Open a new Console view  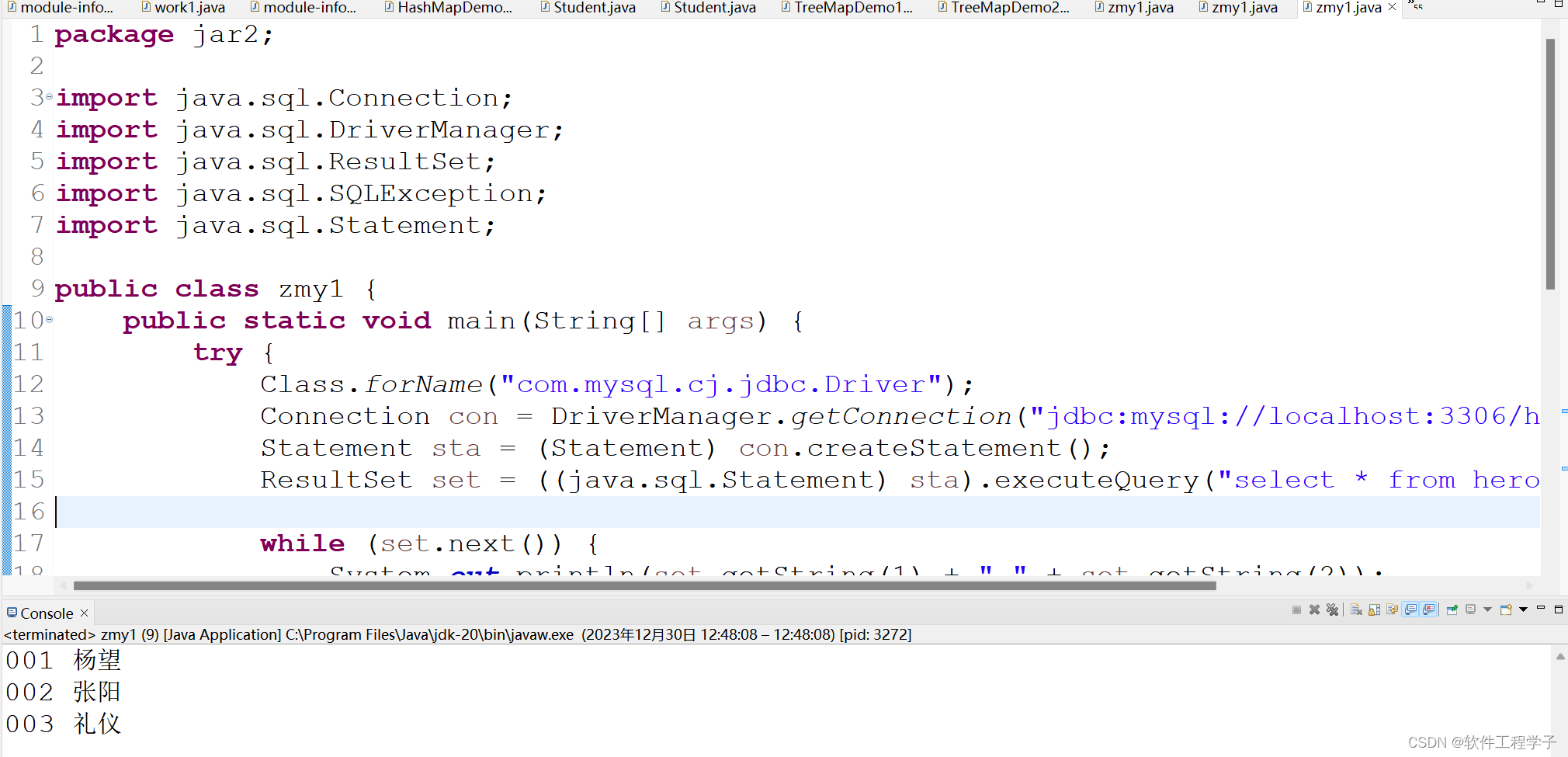click(1506, 610)
